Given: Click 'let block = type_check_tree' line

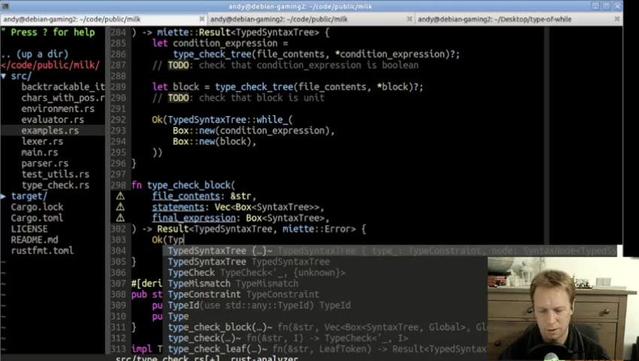Looking at the screenshot, I should point(288,87).
